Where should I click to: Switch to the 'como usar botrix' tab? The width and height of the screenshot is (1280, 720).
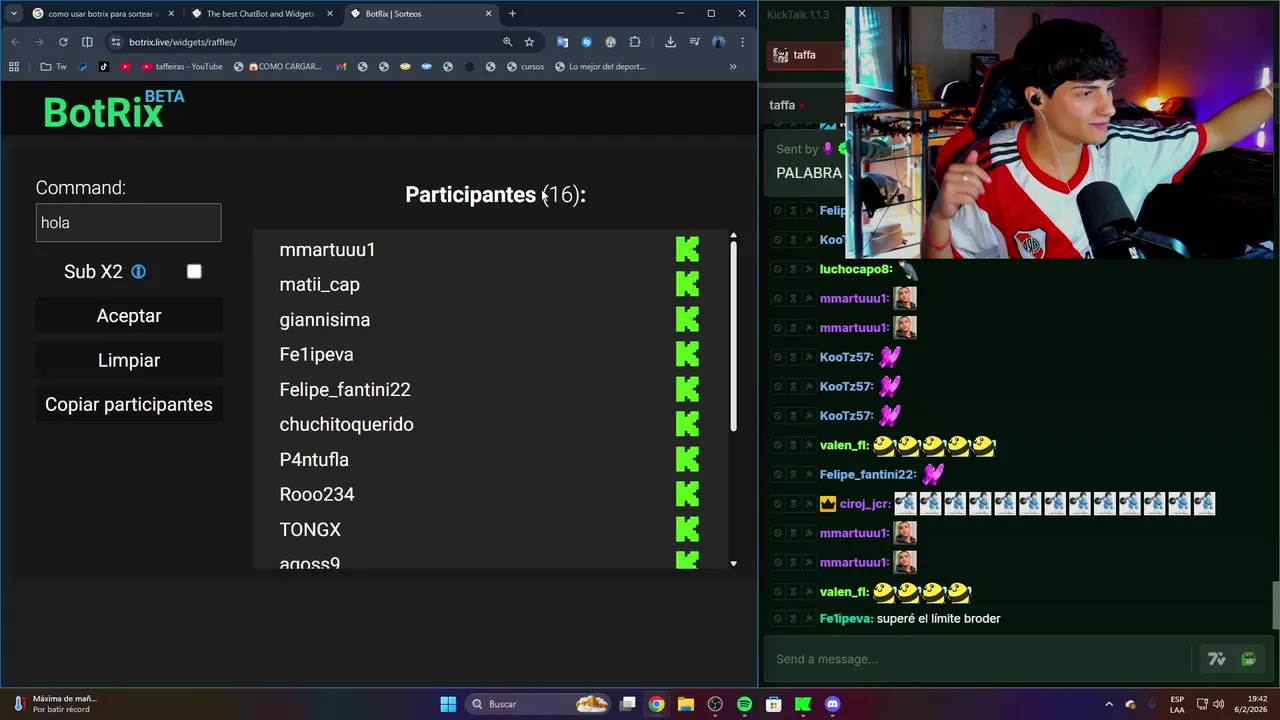[103, 14]
